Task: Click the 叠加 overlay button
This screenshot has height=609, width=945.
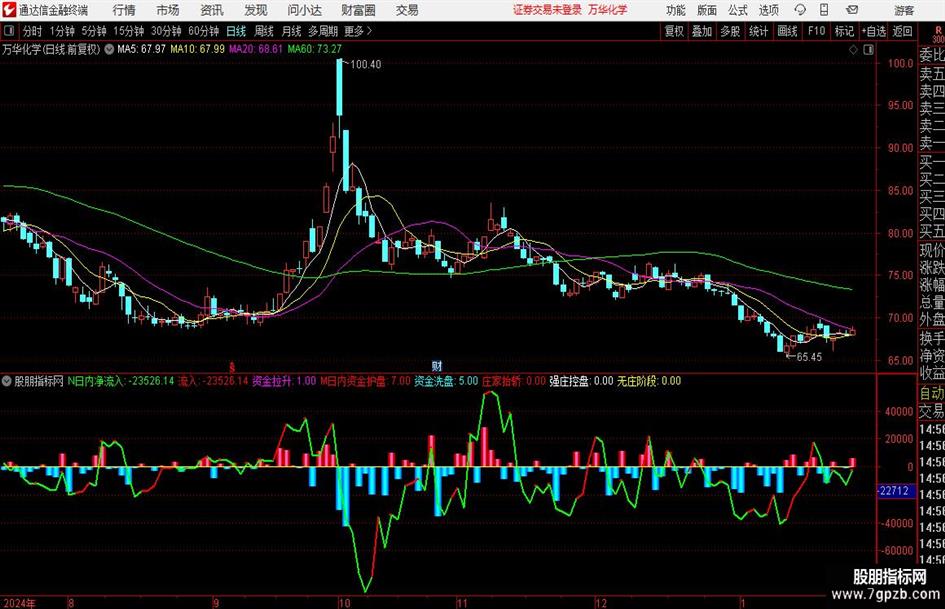Action: [702, 31]
